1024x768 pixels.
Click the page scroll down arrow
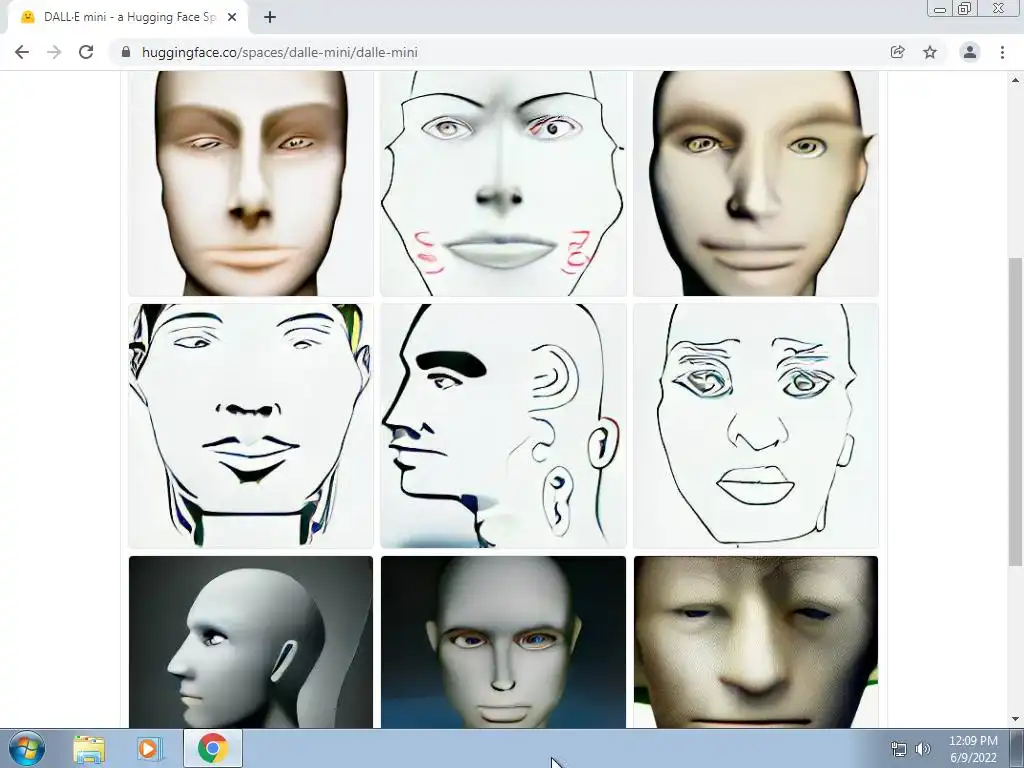[x=1016, y=719]
